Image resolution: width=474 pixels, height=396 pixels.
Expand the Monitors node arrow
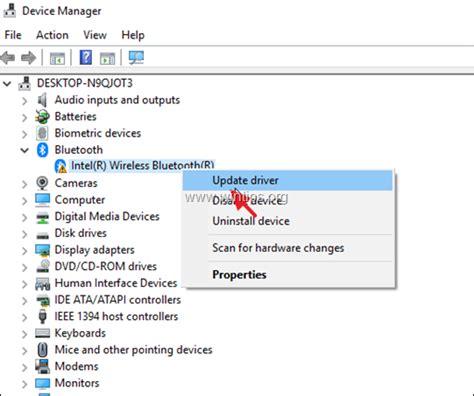[24, 384]
